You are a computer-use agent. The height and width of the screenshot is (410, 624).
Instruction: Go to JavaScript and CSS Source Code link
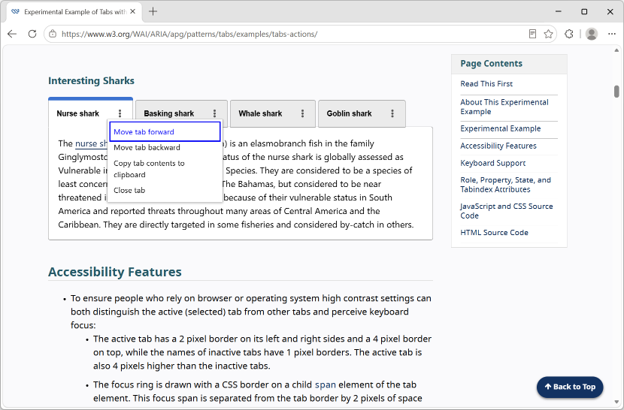point(507,211)
